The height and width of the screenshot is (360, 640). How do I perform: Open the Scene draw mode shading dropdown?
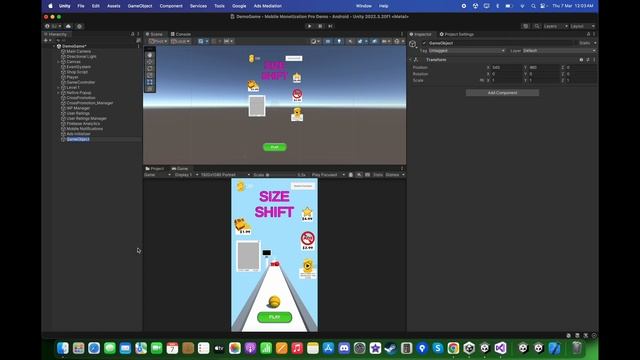tap(315, 41)
